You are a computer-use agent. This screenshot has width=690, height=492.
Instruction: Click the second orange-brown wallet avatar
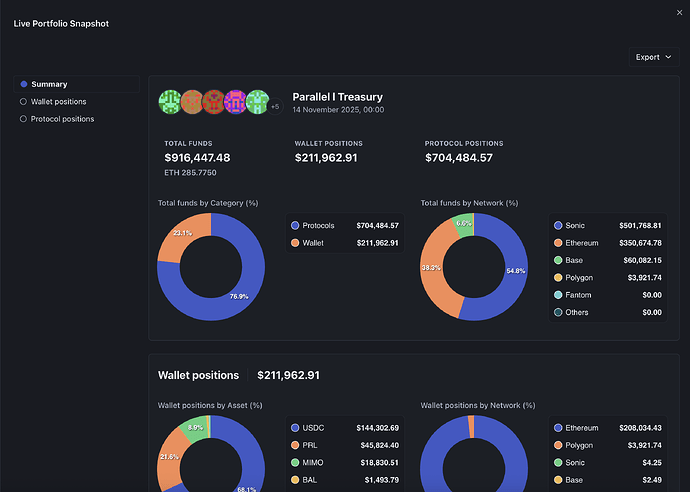[x=192, y=102]
